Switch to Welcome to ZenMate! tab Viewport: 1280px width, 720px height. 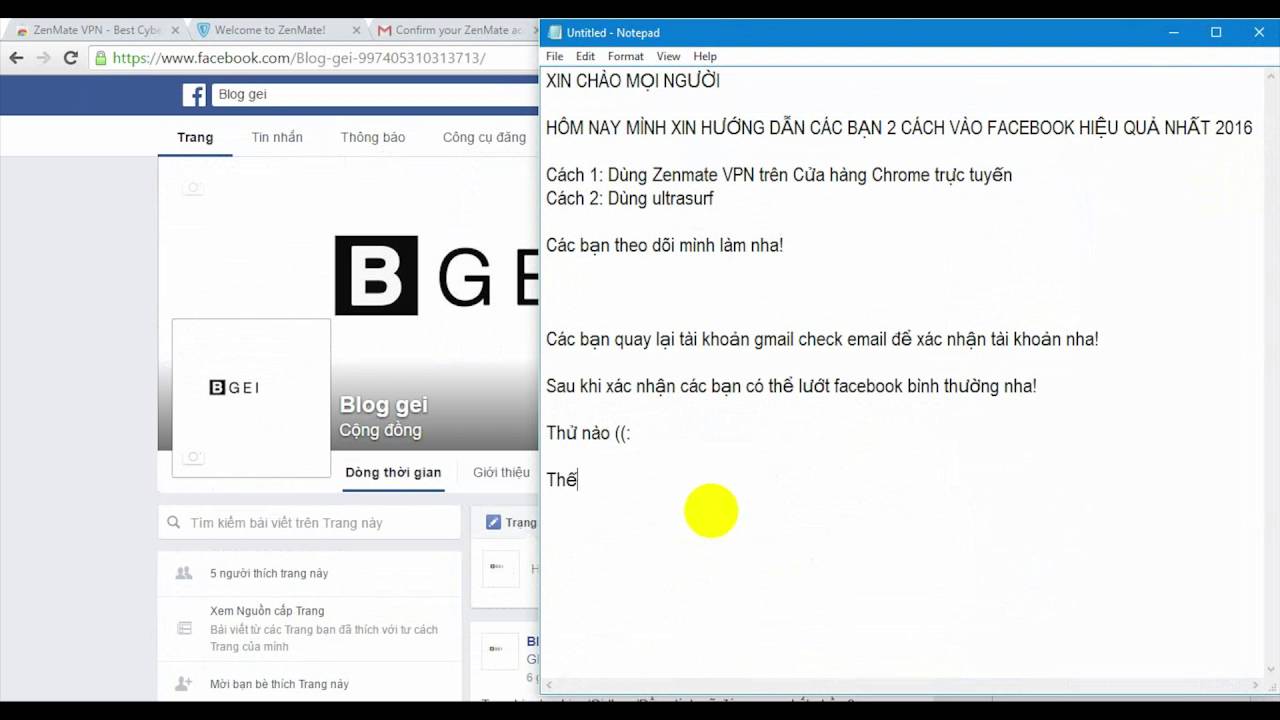click(x=270, y=30)
